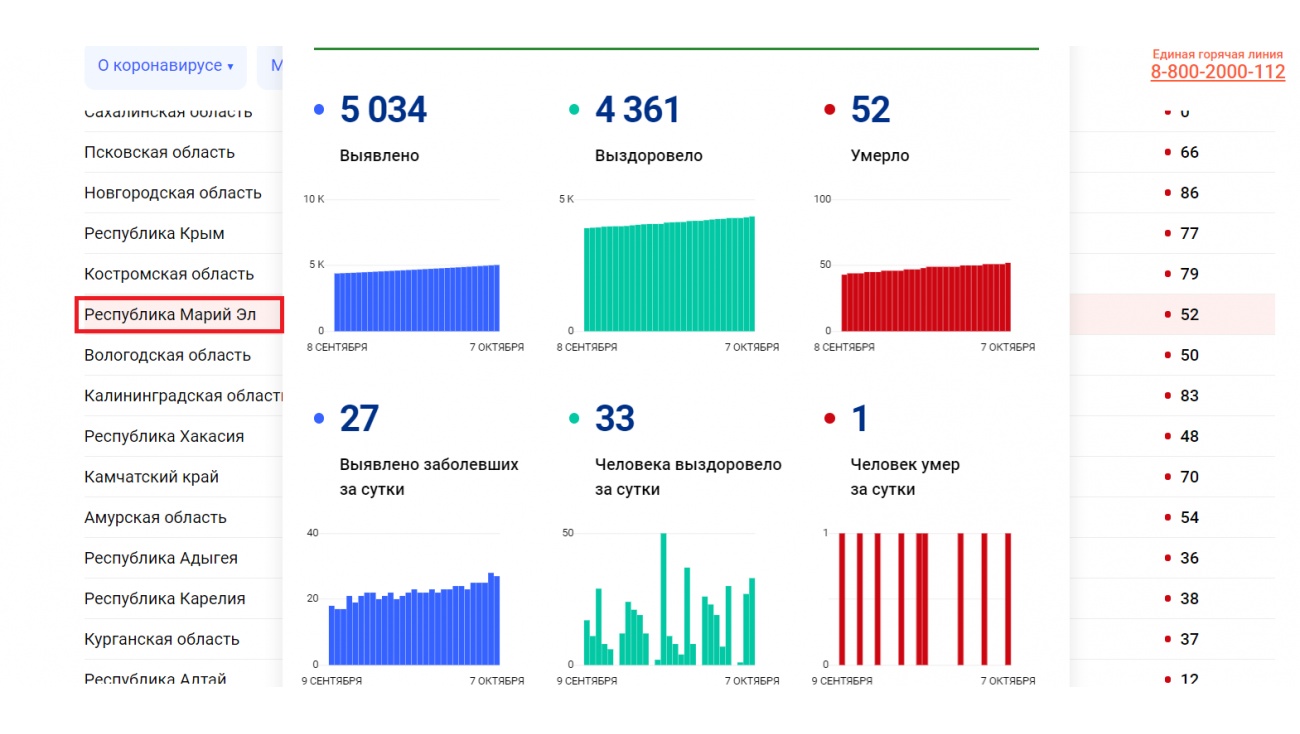Select Костромская область row
The image size is (1300, 734).
coord(169,274)
